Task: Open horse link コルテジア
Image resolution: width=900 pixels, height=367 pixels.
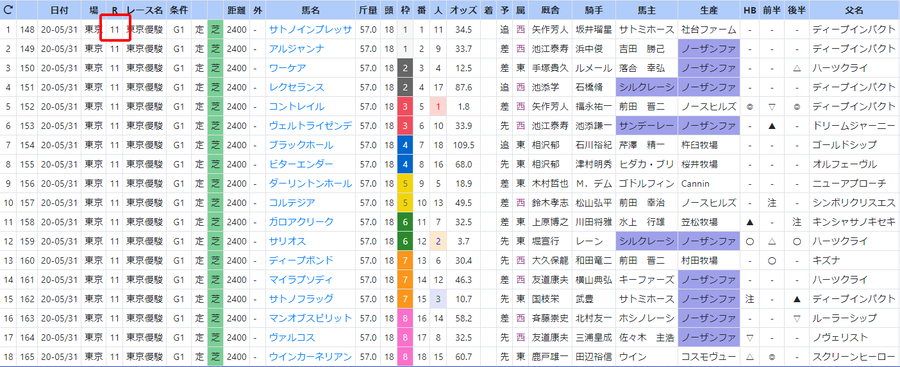Action: 292,203
